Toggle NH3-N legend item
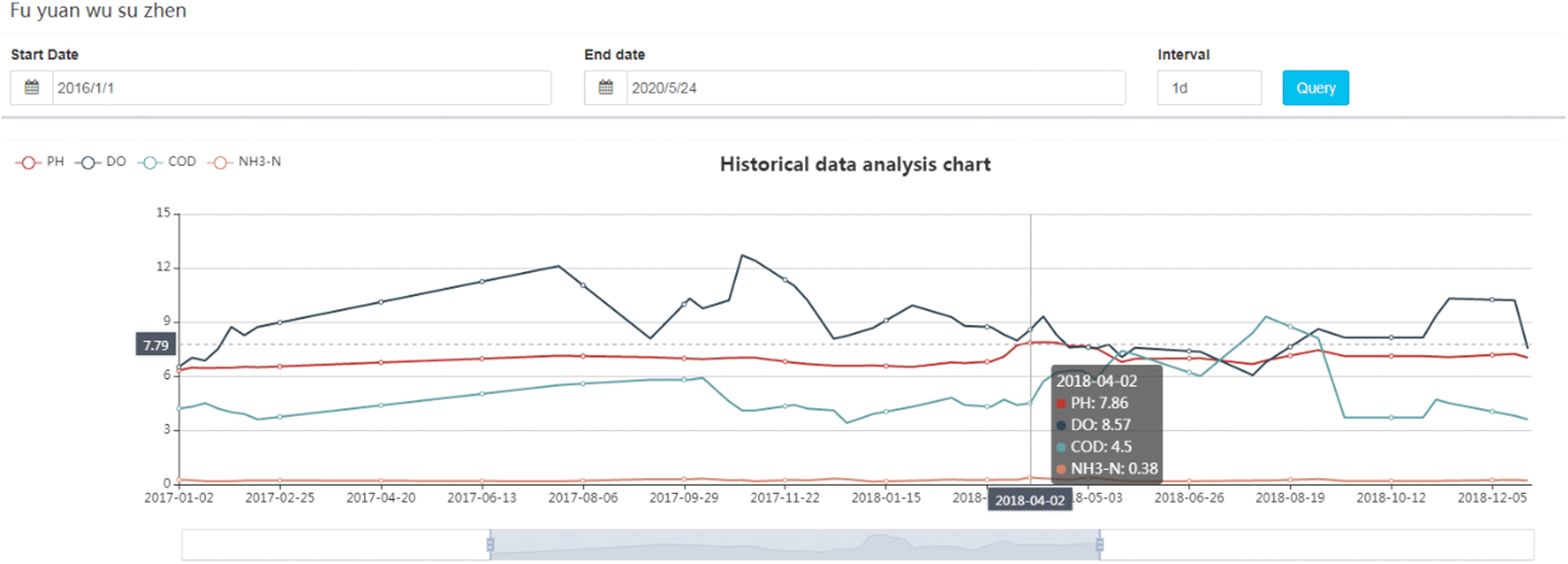The height and width of the screenshot is (564, 1568). (x=245, y=162)
